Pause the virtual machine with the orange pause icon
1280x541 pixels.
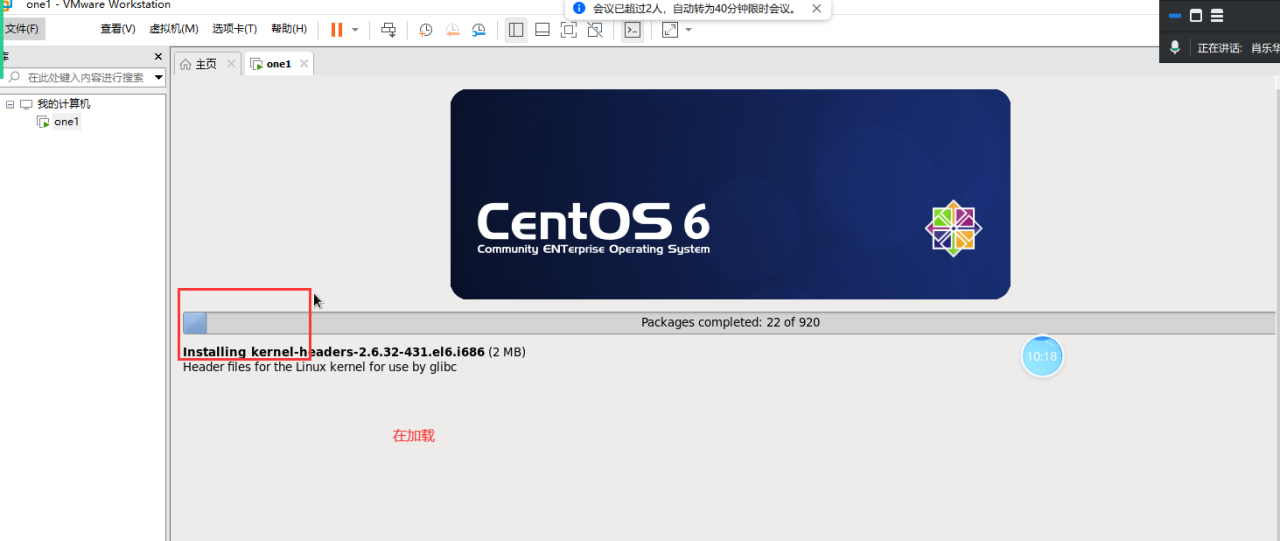[337, 30]
